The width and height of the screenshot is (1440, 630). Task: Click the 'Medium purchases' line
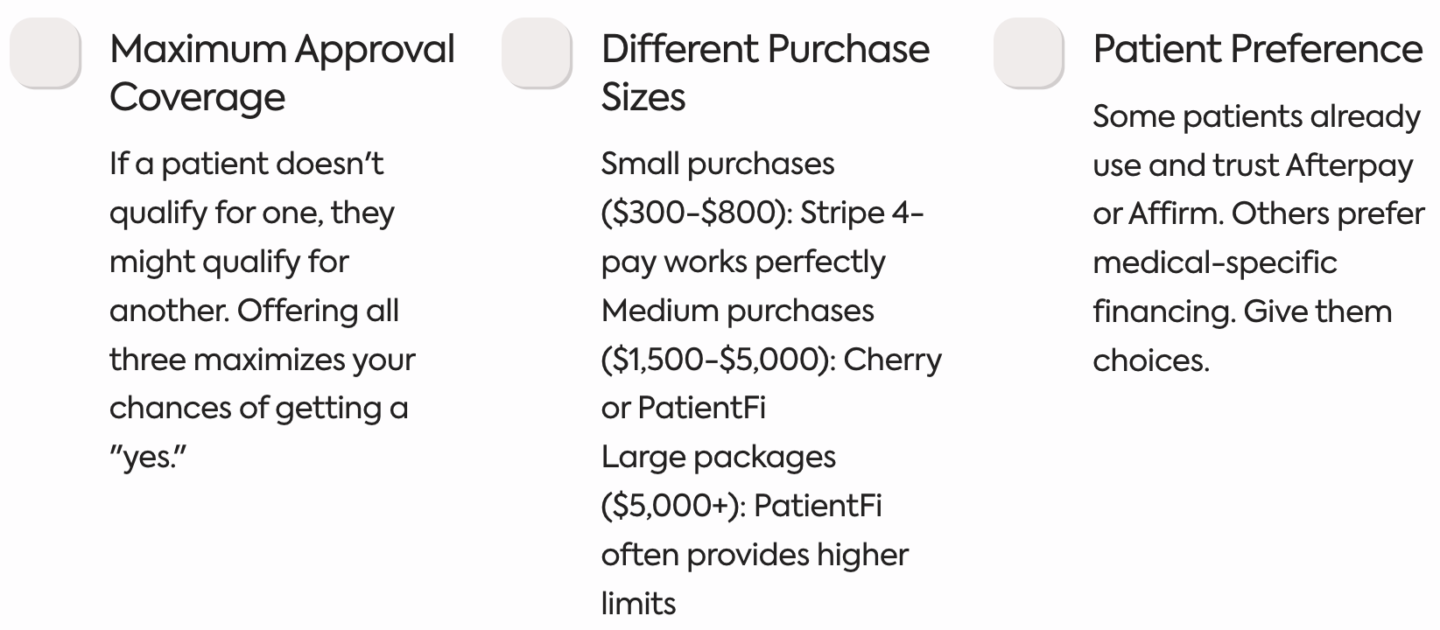tap(738, 310)
